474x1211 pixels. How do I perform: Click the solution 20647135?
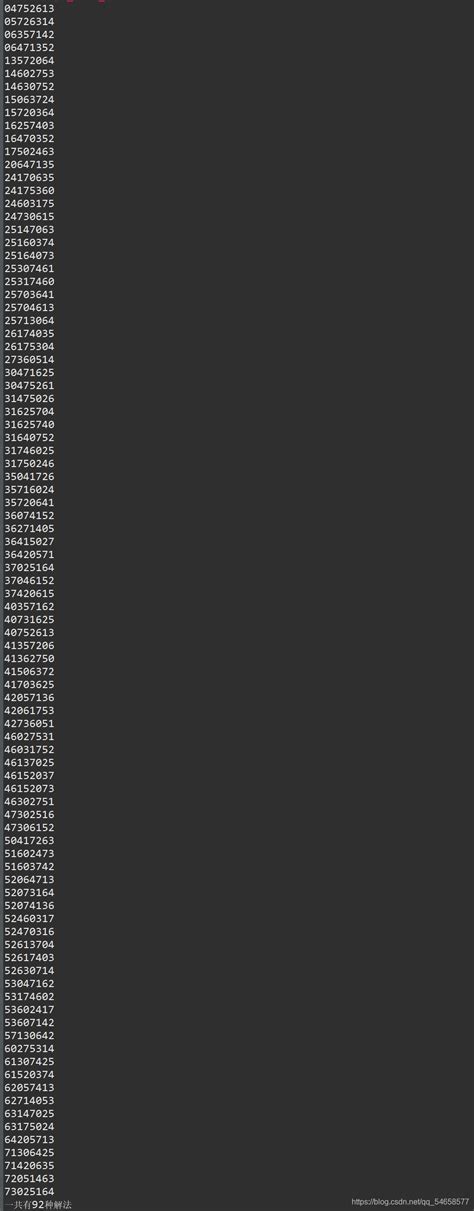click(29, 164)
